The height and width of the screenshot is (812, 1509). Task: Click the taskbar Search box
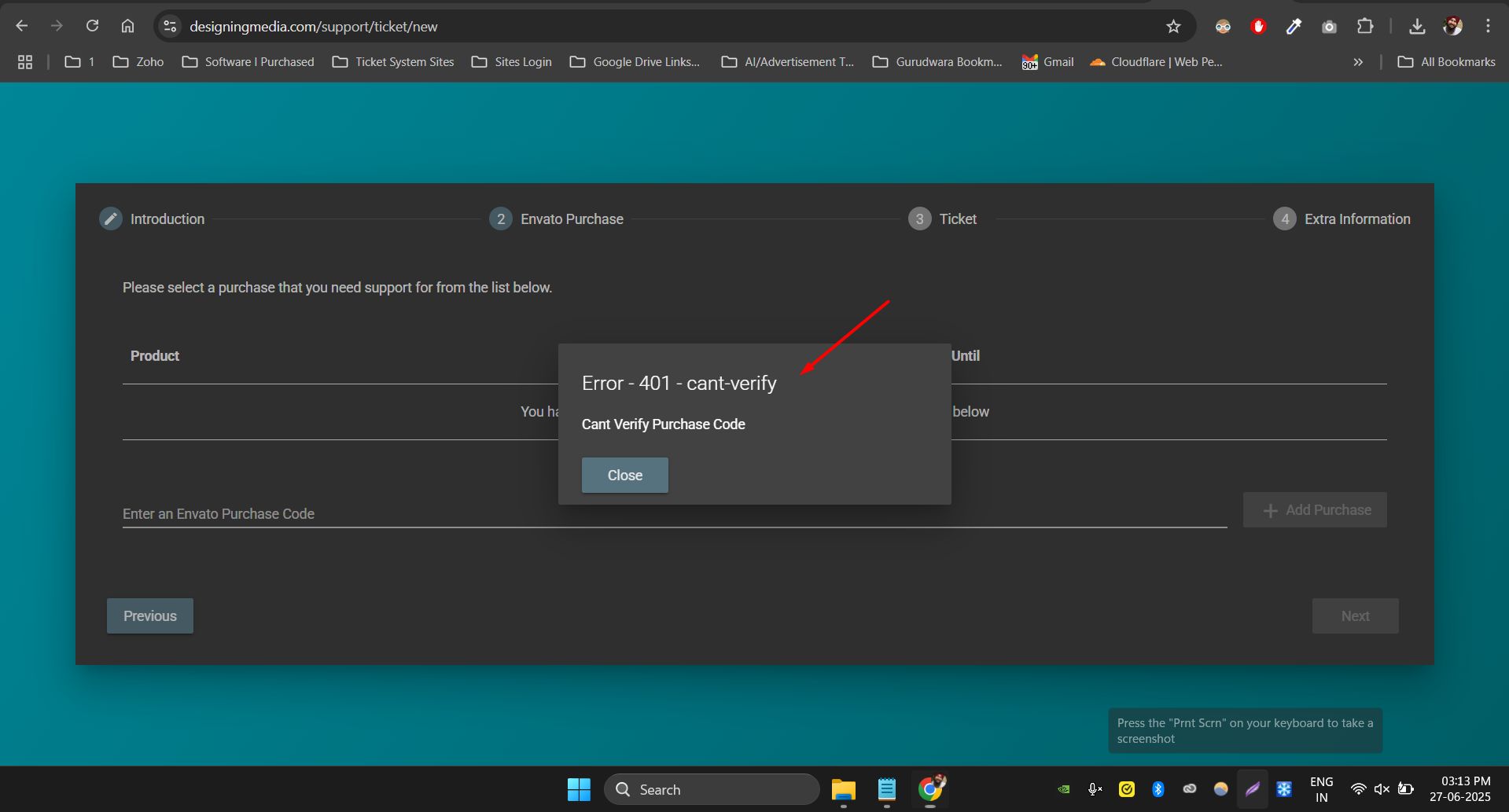(x=712, y=789)
